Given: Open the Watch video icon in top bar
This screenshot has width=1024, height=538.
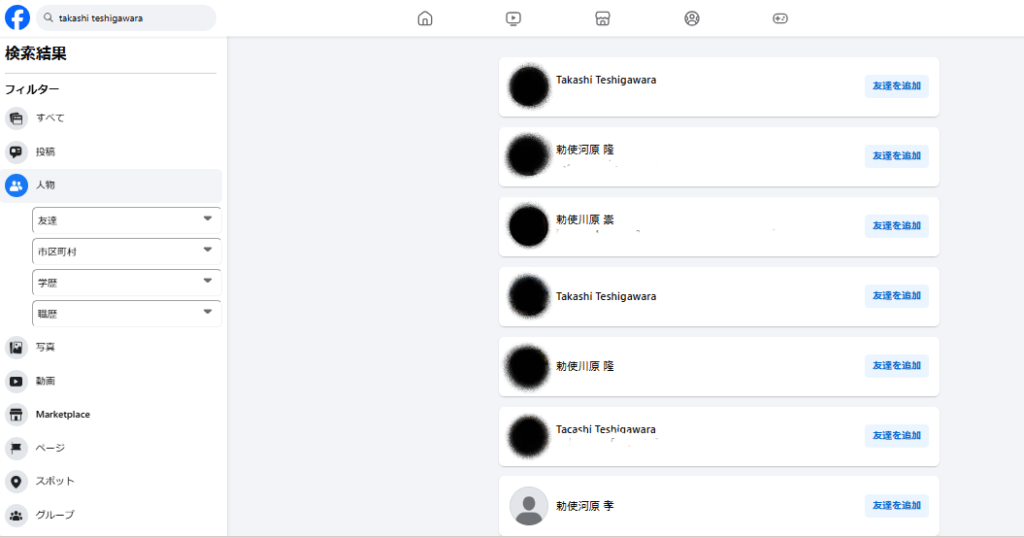Looking at the screenshot, I should (x=513, y=18).
